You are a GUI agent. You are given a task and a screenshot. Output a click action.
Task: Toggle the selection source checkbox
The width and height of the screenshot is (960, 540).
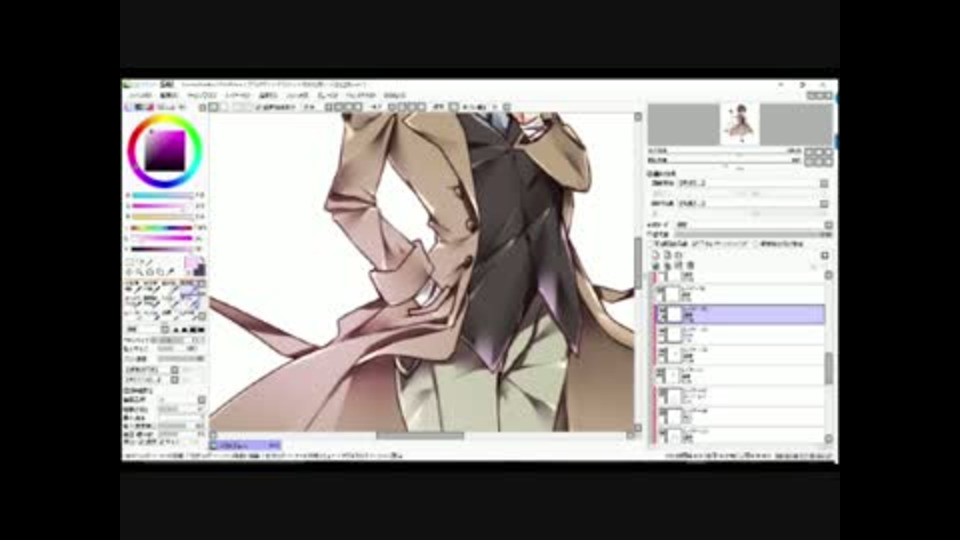[756, 244]
